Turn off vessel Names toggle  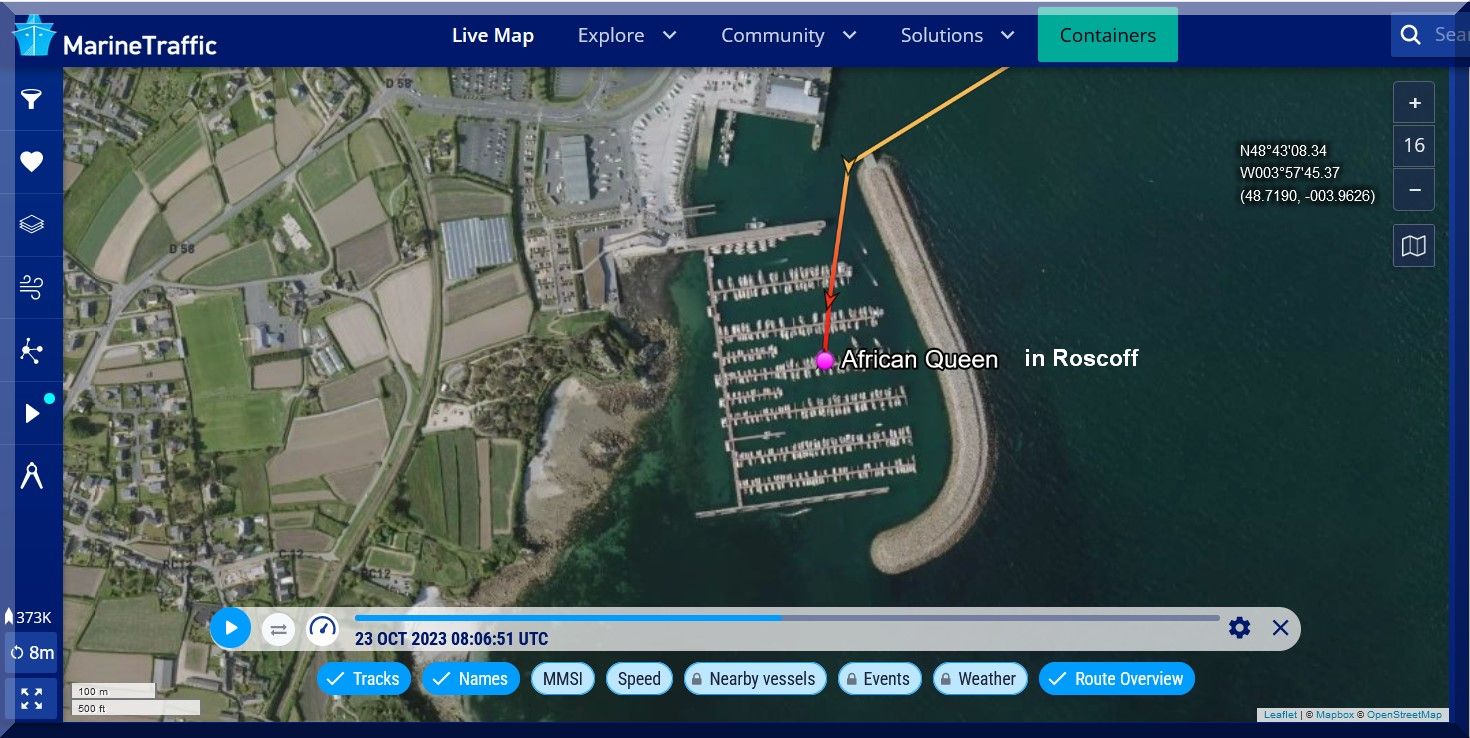469,679
